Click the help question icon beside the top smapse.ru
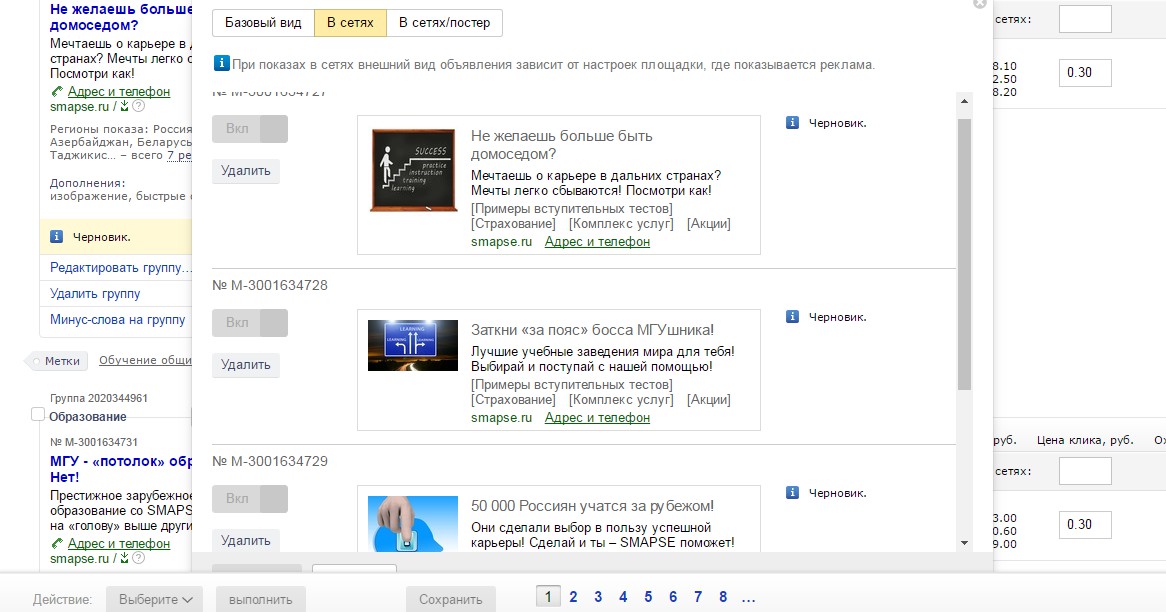The height and width of the screenshot is (612, 1166). [x=138, y=106]
